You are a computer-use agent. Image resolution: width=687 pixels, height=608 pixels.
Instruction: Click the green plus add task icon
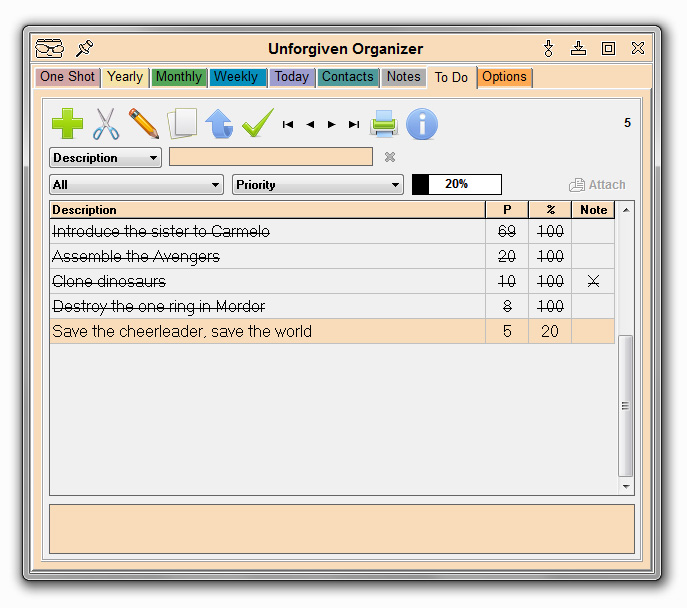67,124
